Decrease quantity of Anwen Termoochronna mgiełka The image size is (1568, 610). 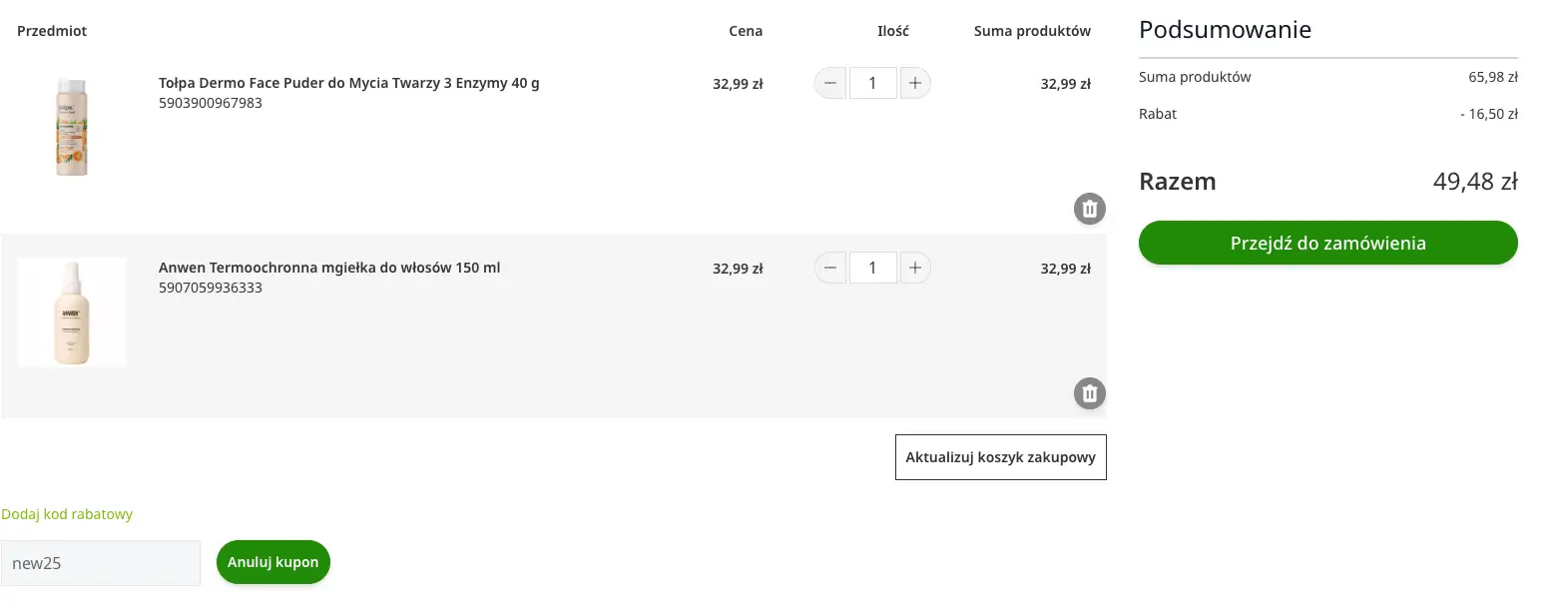tap(829, 268)
